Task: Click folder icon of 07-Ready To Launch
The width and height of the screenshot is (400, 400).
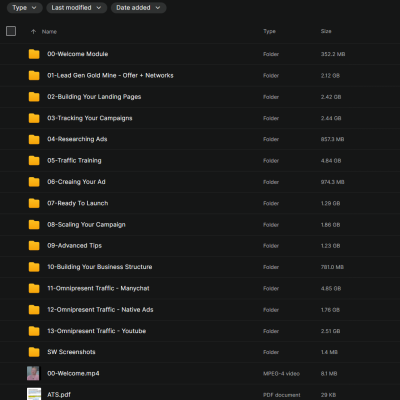Action: (x=34, y=203)
